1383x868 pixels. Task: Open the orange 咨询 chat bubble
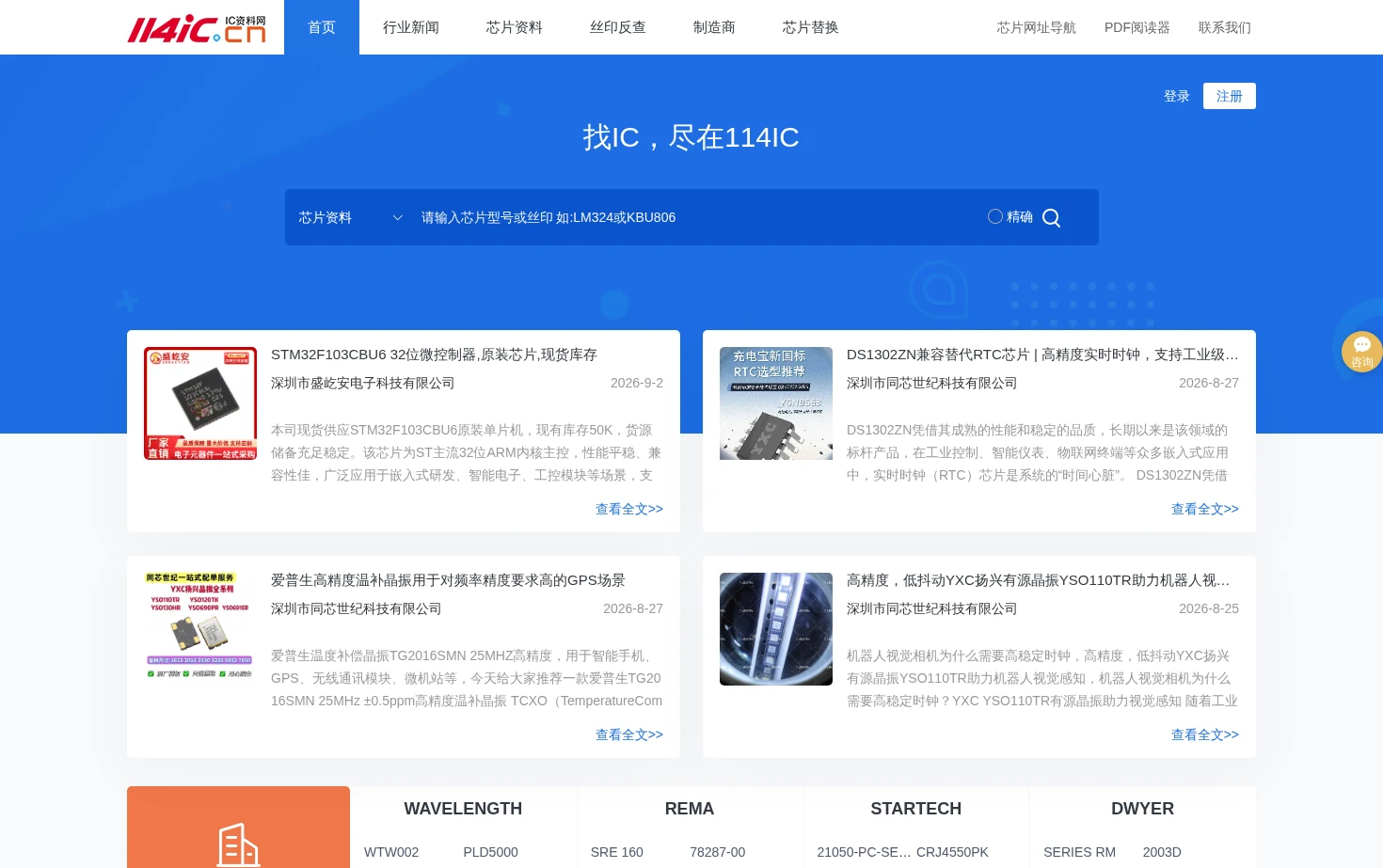(x=1361, y=352)
